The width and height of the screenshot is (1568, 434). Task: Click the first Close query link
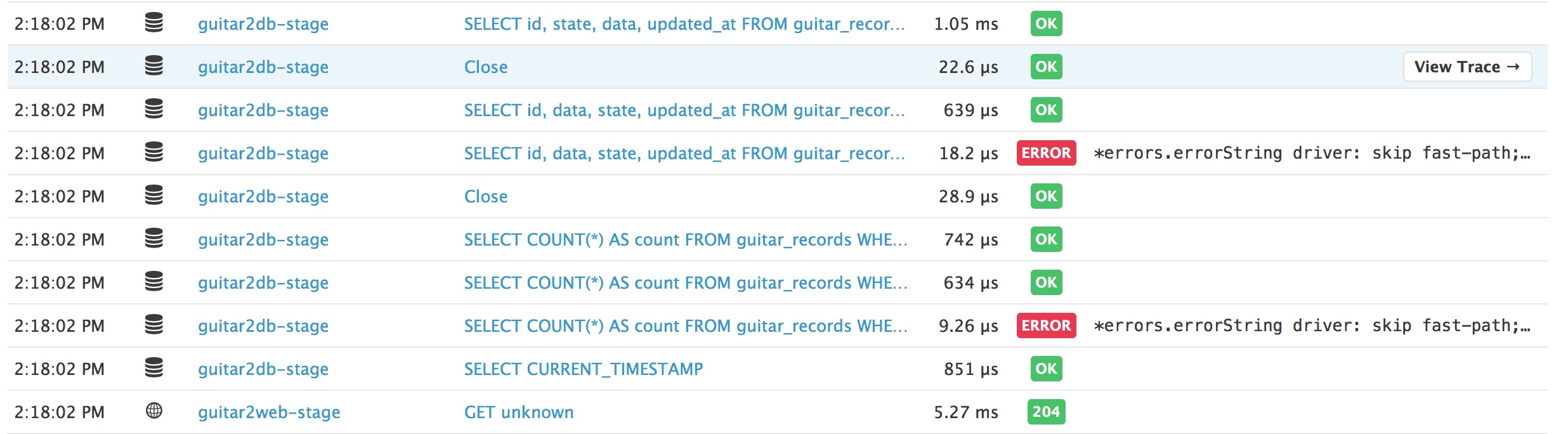485,66
